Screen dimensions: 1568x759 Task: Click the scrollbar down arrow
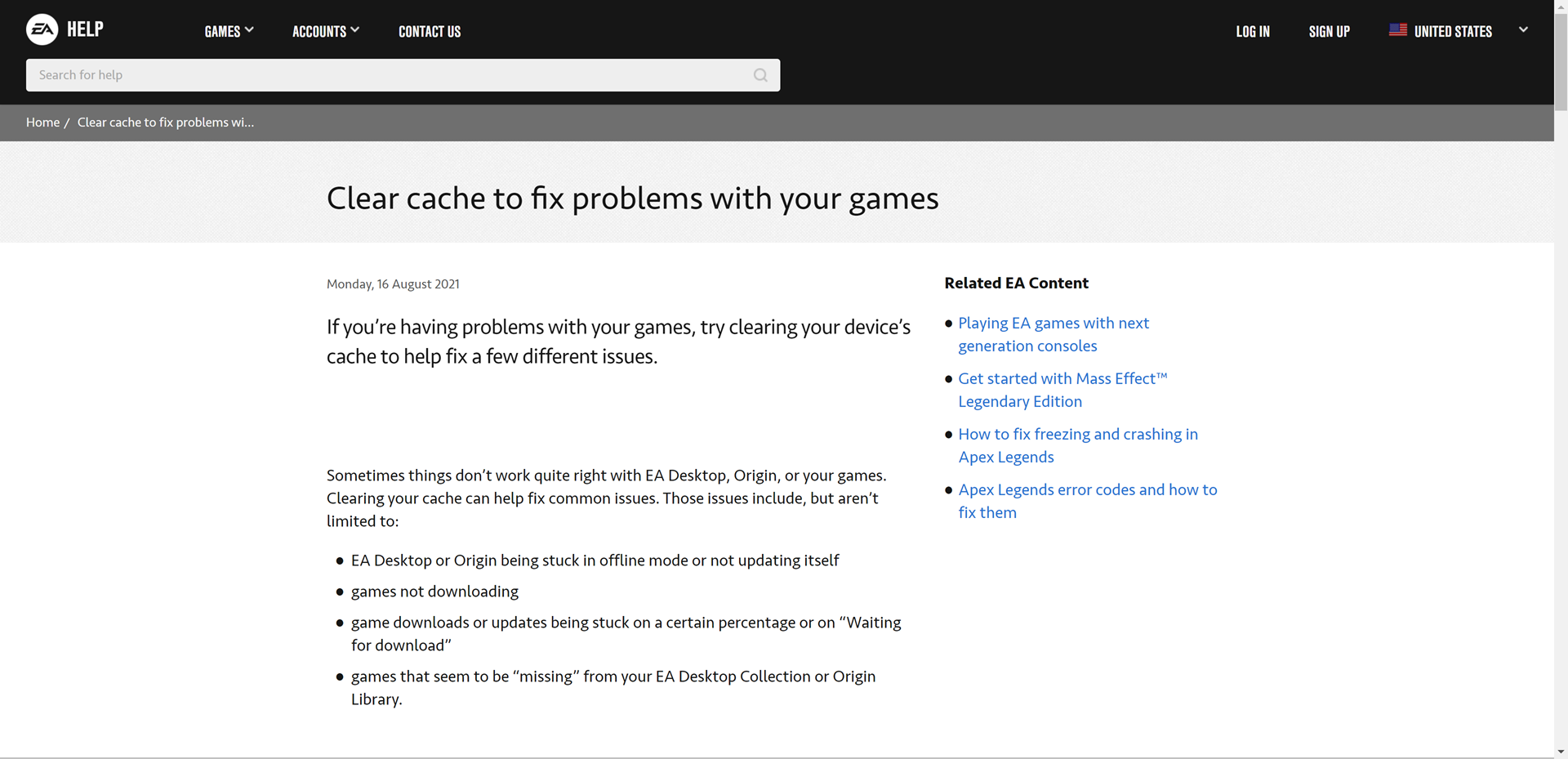pyautogui.click(x=1561, y=751)
